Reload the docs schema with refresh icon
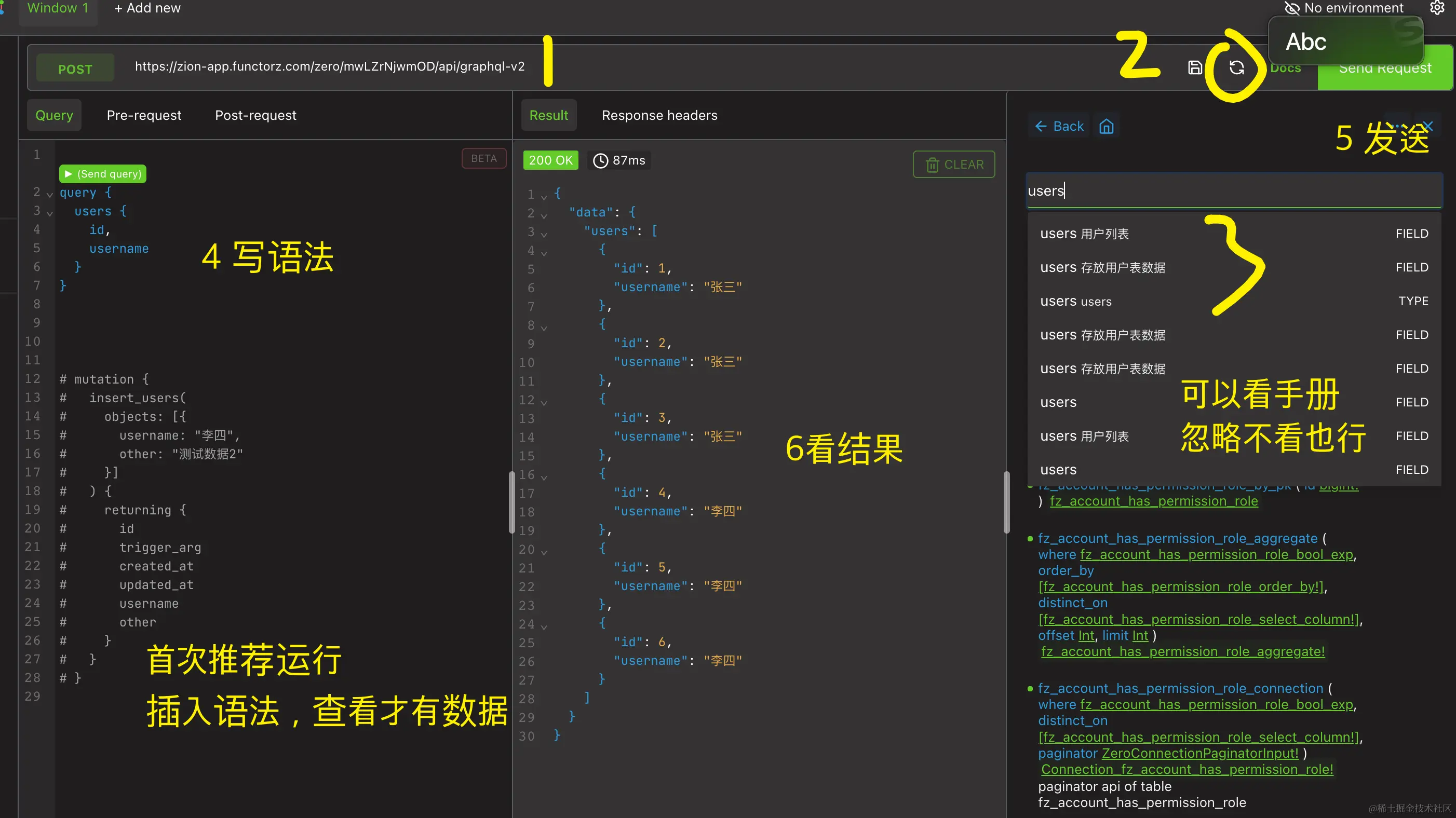 coord(1237,68)
